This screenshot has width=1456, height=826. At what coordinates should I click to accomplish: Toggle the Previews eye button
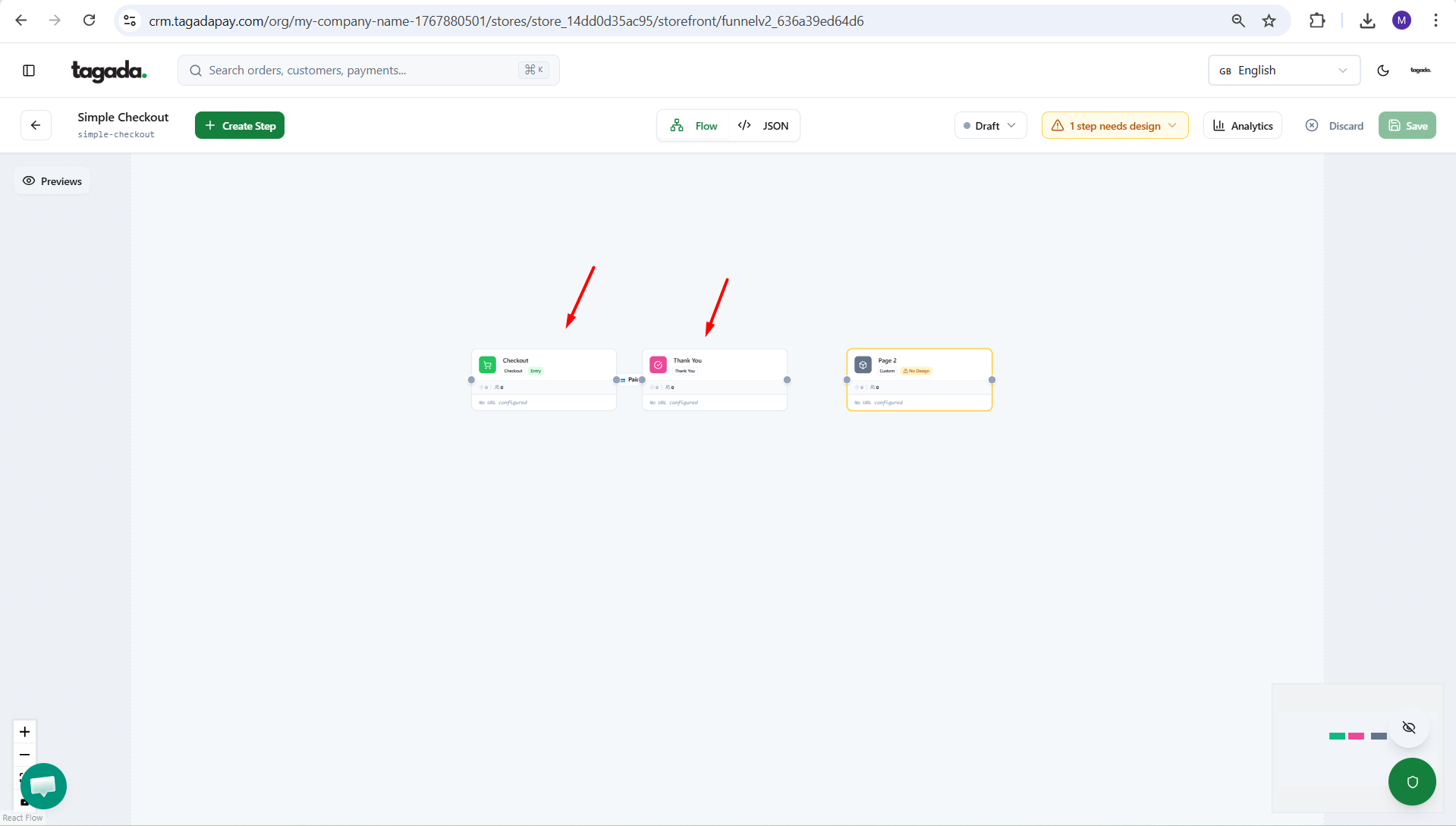point(52,181)
